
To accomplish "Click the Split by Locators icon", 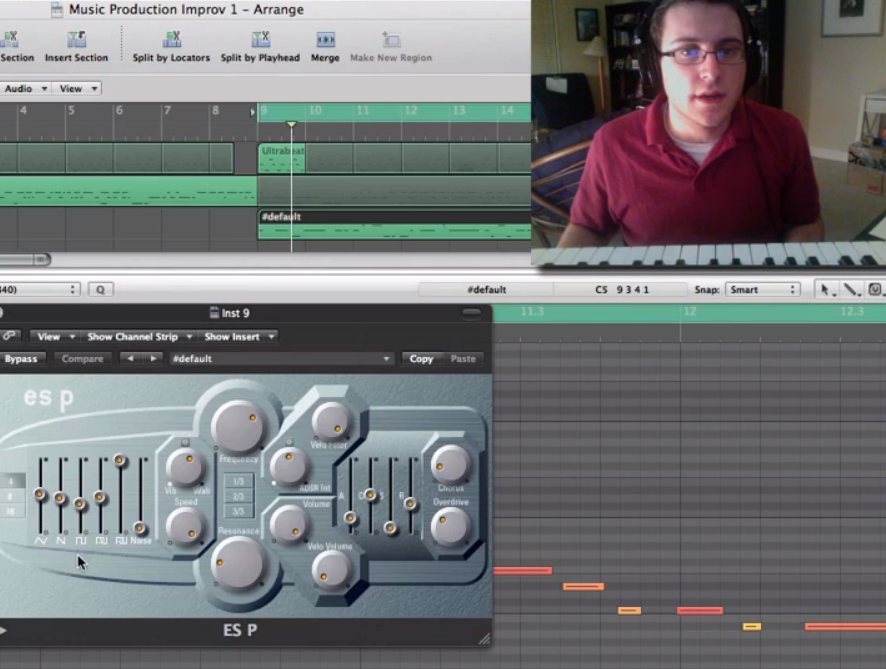I will [171, 40].
